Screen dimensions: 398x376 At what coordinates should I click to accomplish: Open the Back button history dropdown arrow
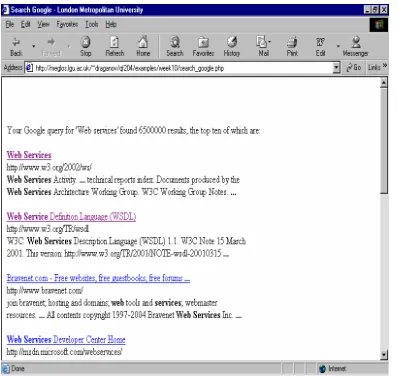coord(34,46)
